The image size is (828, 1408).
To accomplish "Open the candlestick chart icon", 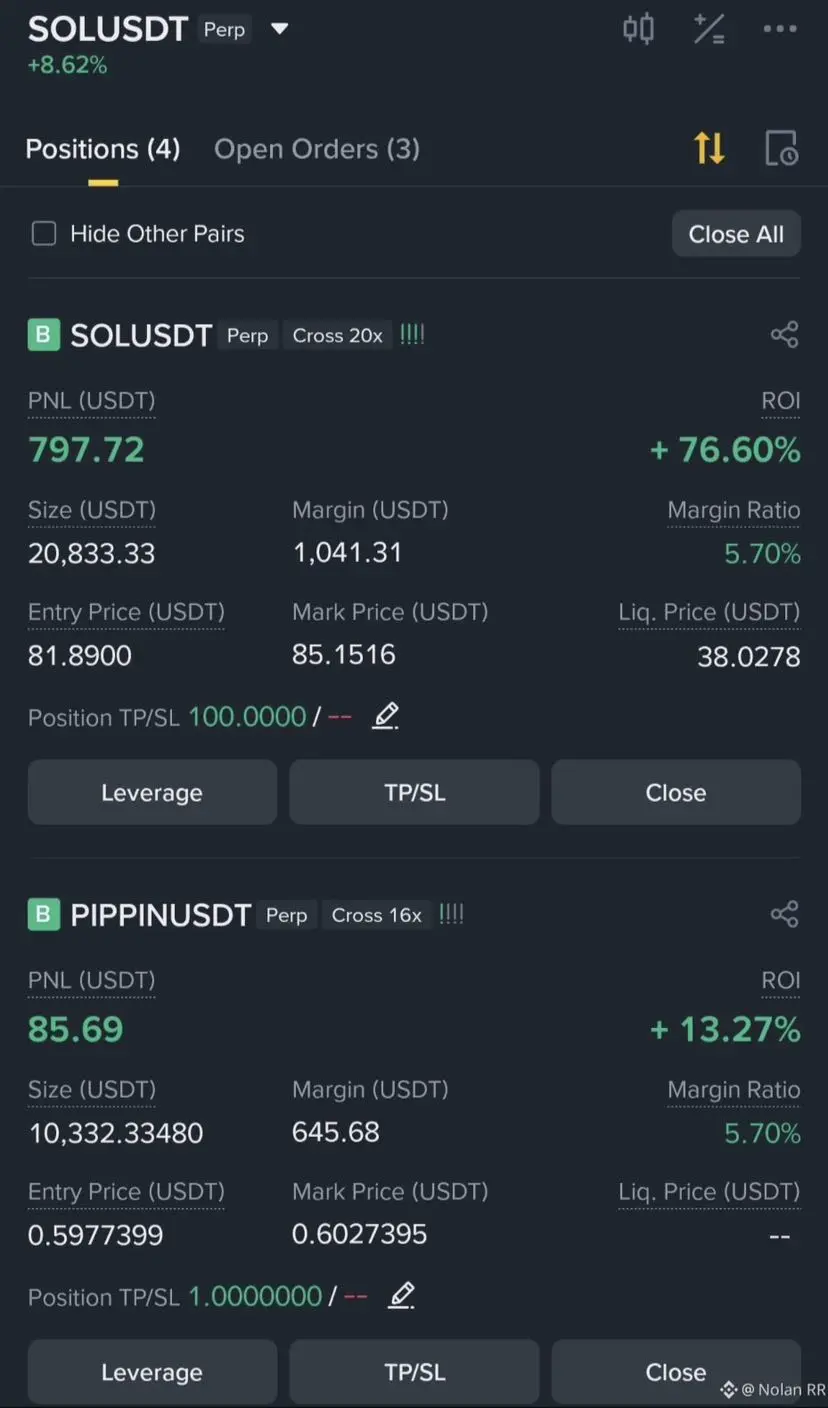I will tap(638, 28).
